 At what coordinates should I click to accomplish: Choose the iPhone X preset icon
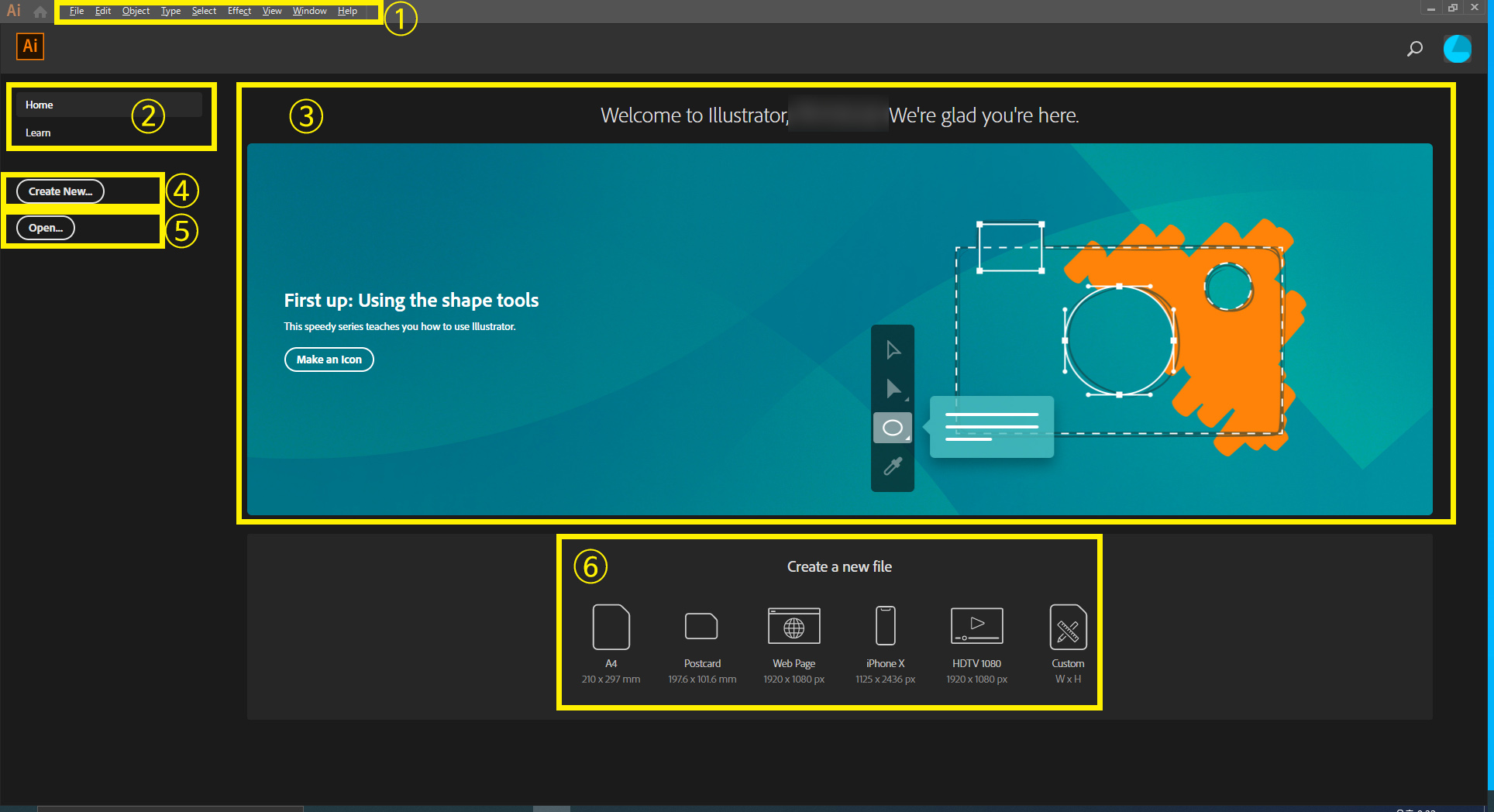(x=886, y=626)
